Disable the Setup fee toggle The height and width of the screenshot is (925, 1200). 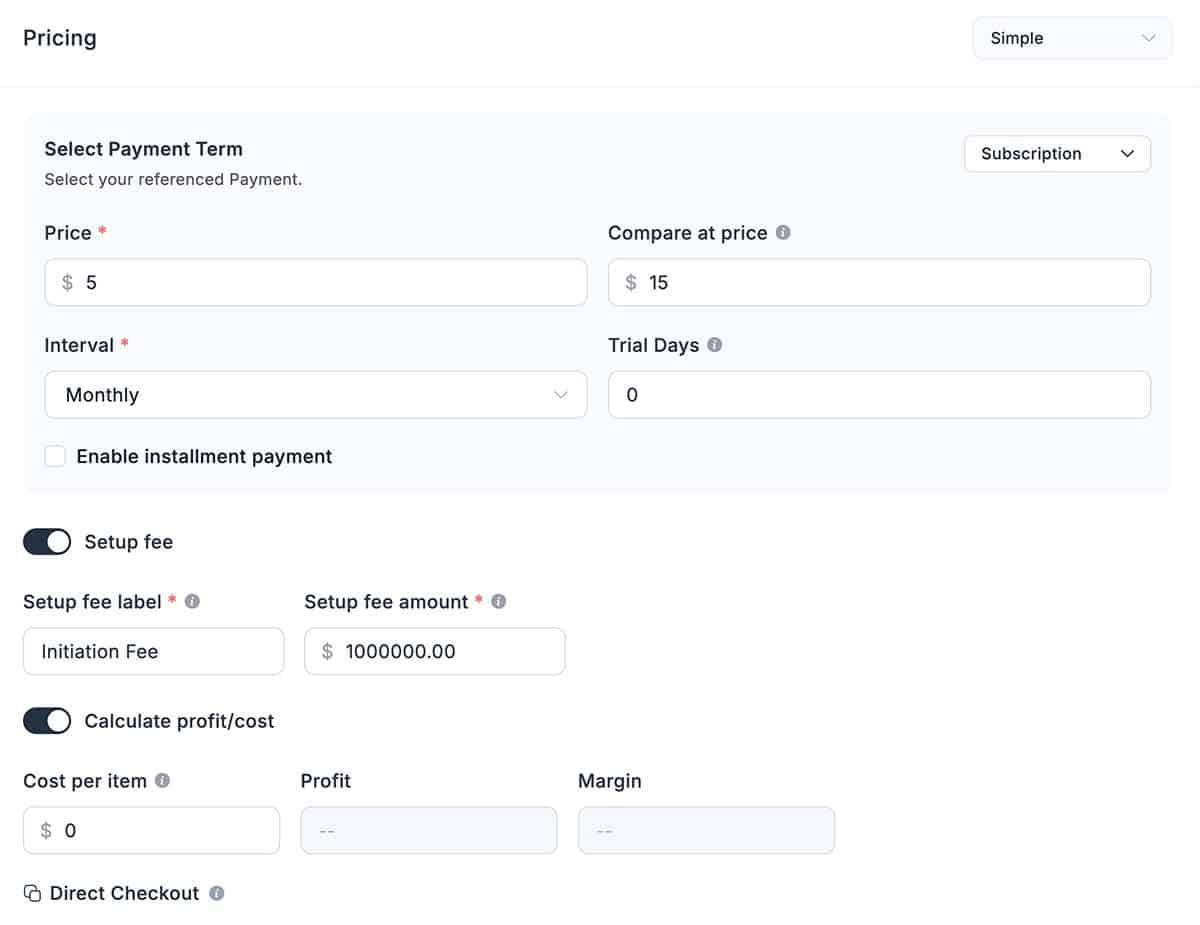coord(47,541)
